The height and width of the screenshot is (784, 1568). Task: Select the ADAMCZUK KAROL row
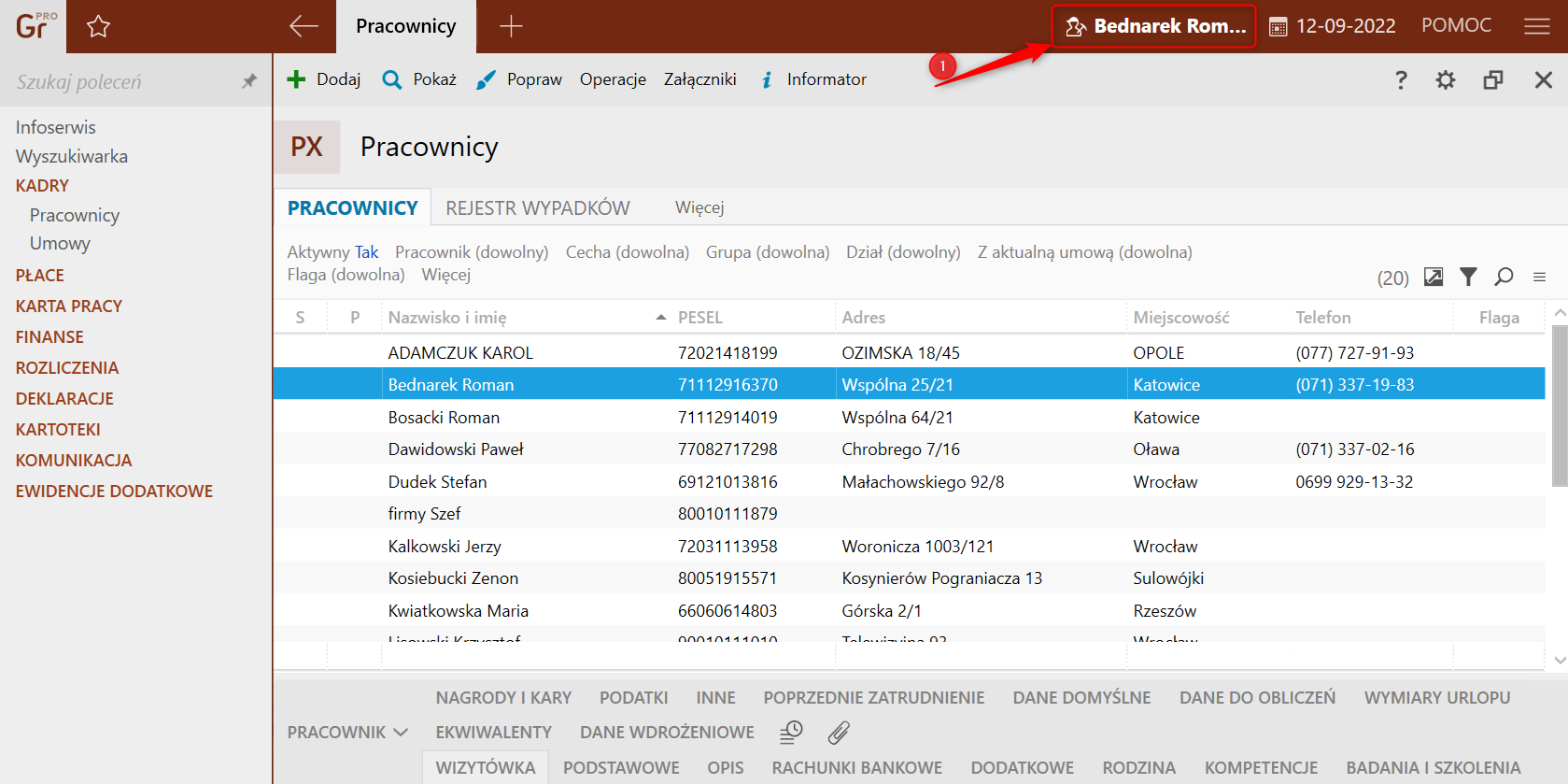click(909, 352)
